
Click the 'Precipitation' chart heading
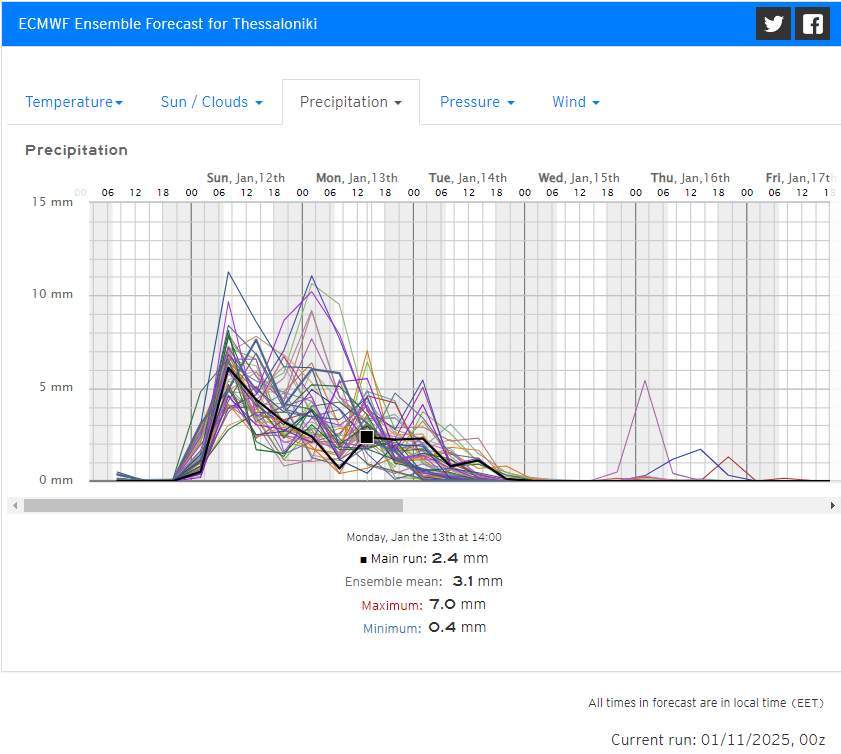click(76, 150)
